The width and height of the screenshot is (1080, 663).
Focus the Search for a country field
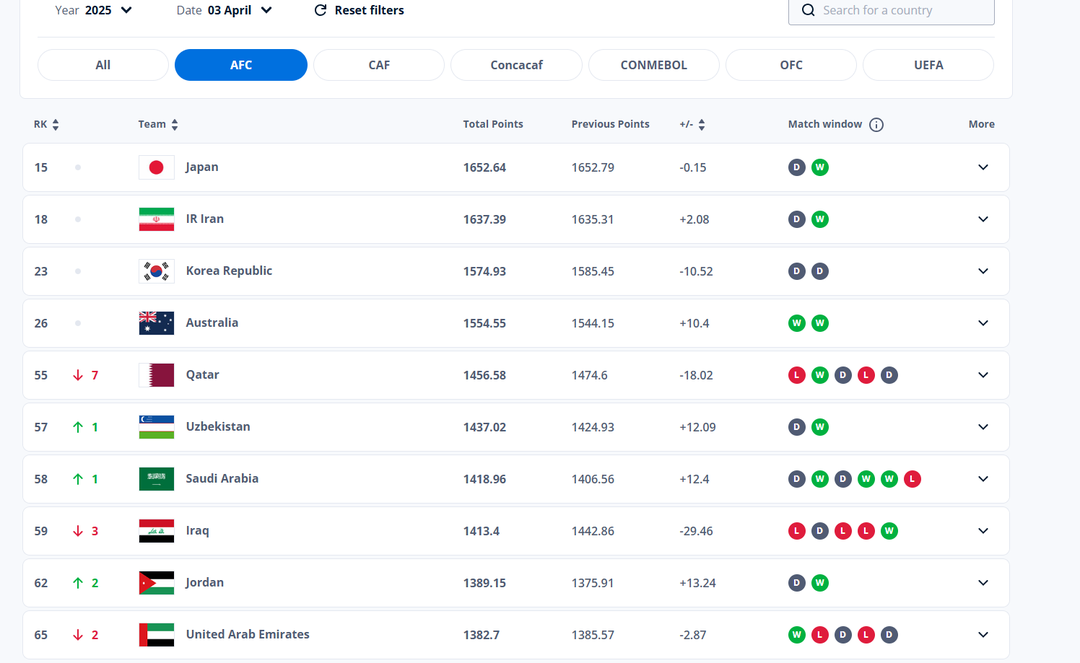[x=900, y=10]
